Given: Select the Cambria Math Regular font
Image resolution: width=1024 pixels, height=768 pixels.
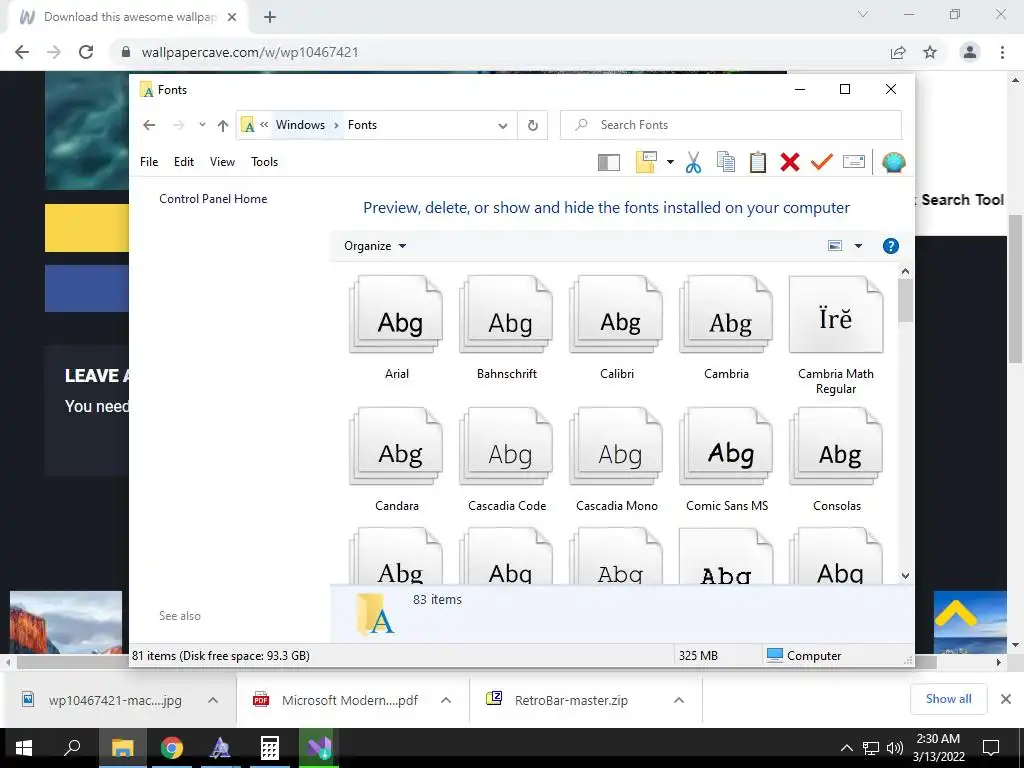Looking at the screenshot, I should [x=836, y=335].
